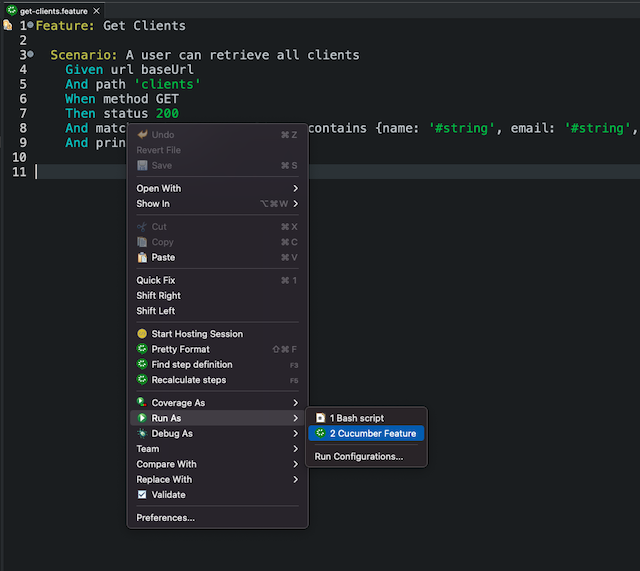Choose Find step definition entry

(x=217, y=364)
